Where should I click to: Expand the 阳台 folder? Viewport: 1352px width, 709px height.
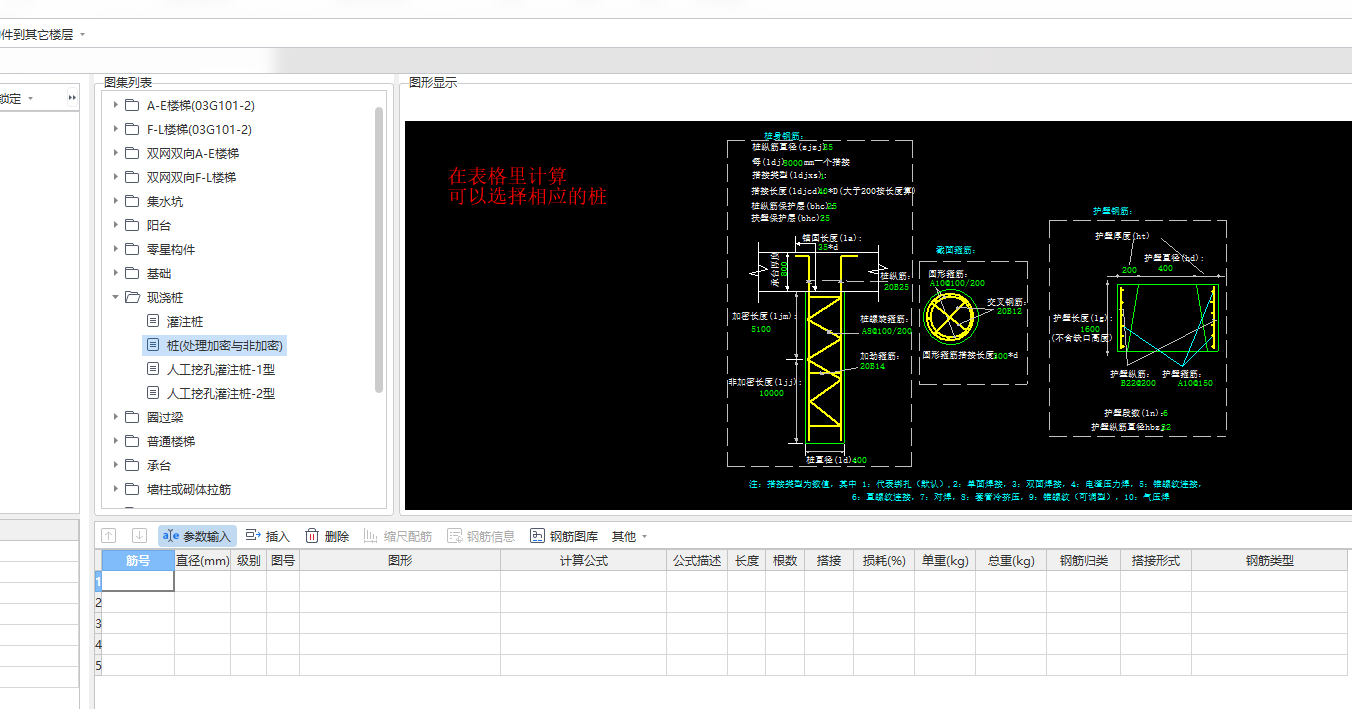116,225
